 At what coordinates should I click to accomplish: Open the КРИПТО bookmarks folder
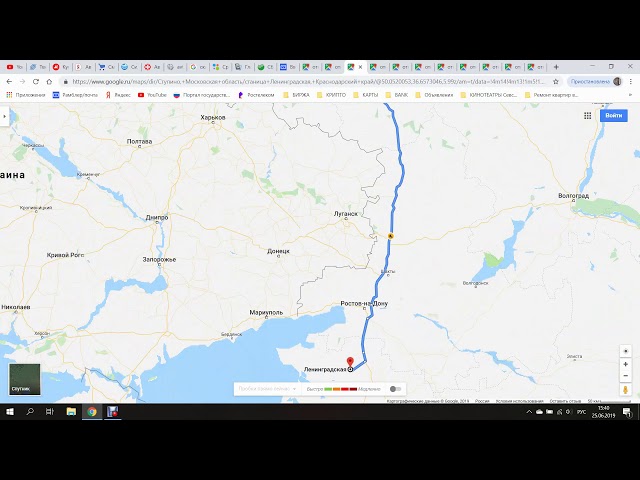point(331,95)
